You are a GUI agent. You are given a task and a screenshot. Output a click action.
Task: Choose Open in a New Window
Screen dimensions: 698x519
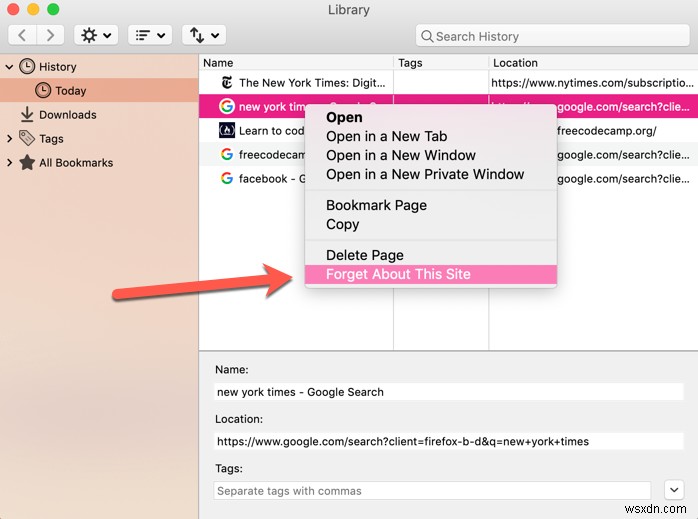pyautogui.click(x=430, y=155)
